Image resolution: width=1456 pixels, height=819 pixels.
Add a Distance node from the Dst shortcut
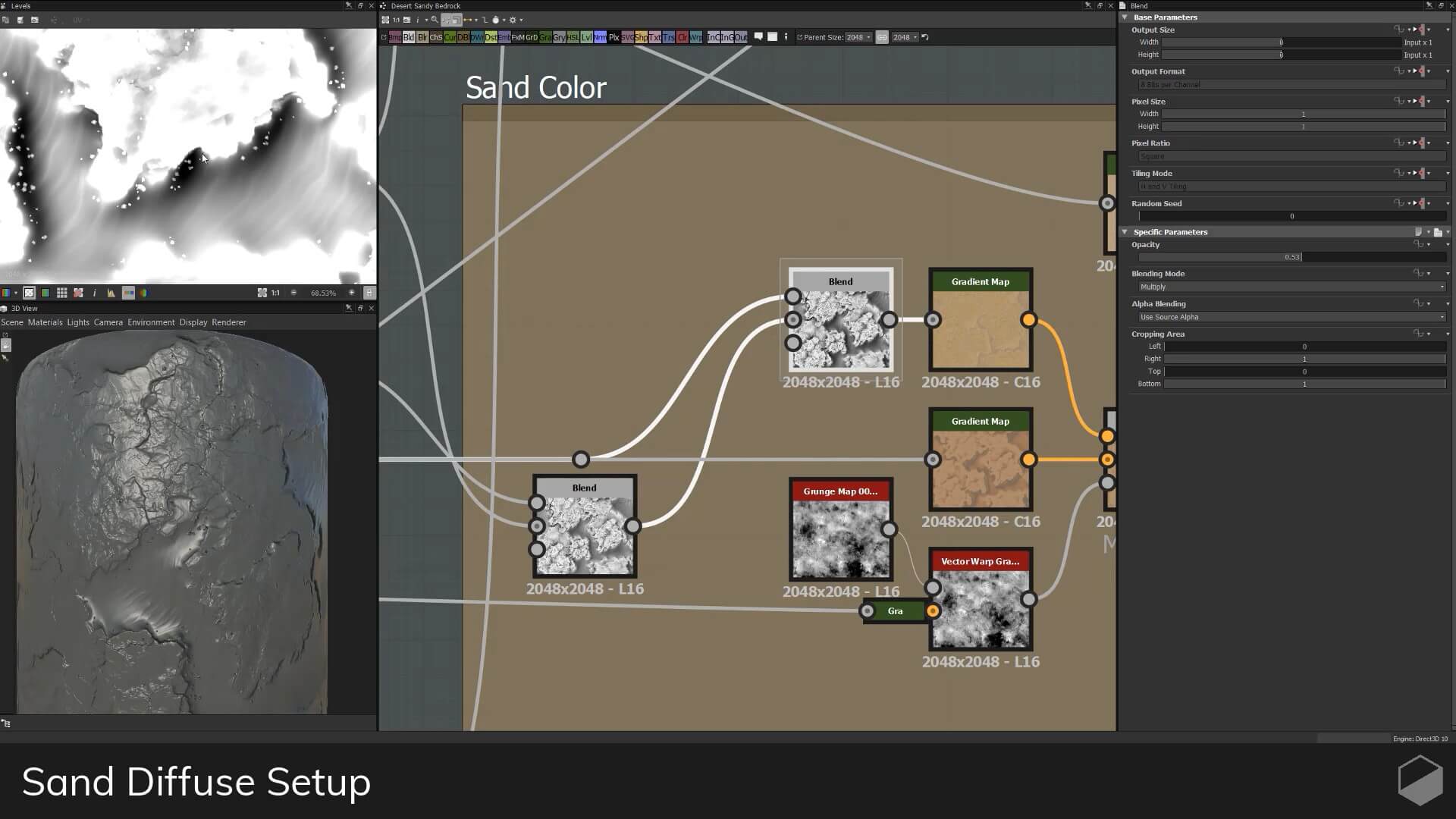pyautogui.click(x=491, y=37)
